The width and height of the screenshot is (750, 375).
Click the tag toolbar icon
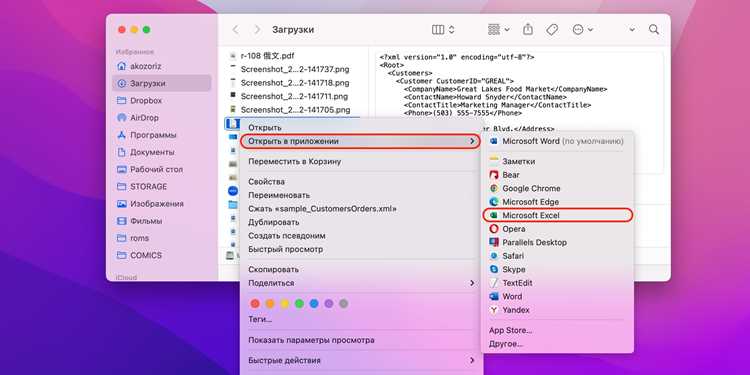(552, 30)
